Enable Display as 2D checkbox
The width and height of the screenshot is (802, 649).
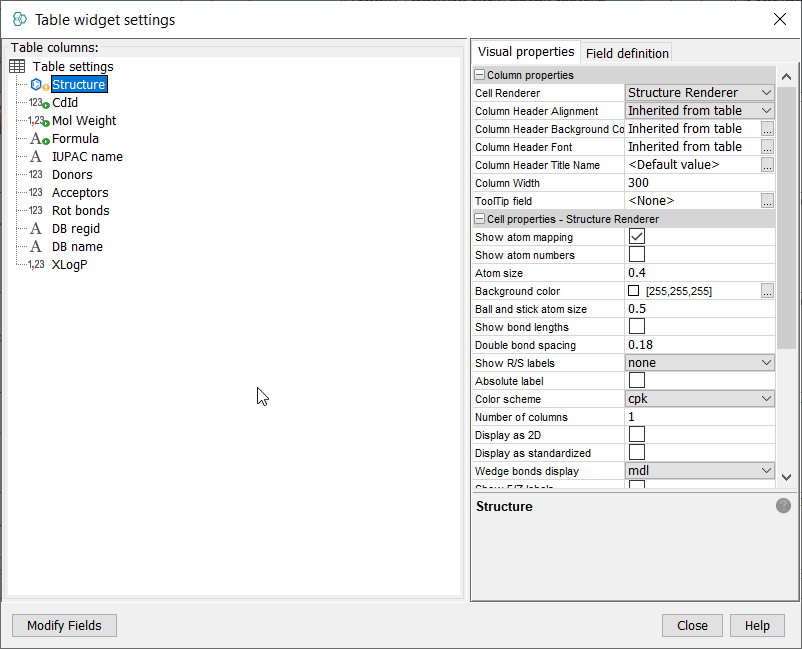[x=636, y=434]
